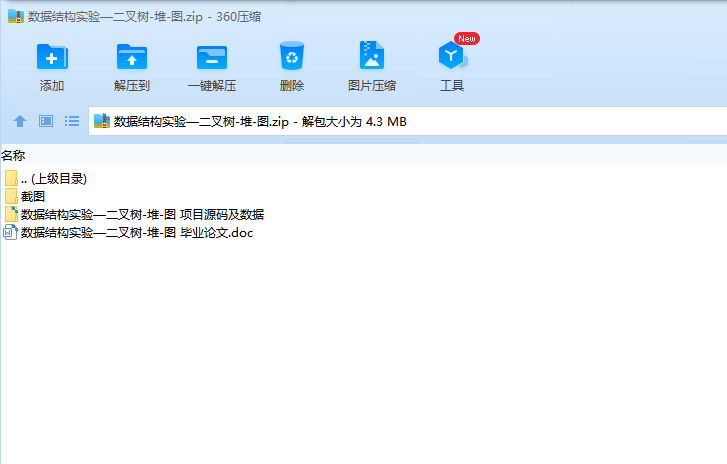Click the 添加 label text

(52, 86)
